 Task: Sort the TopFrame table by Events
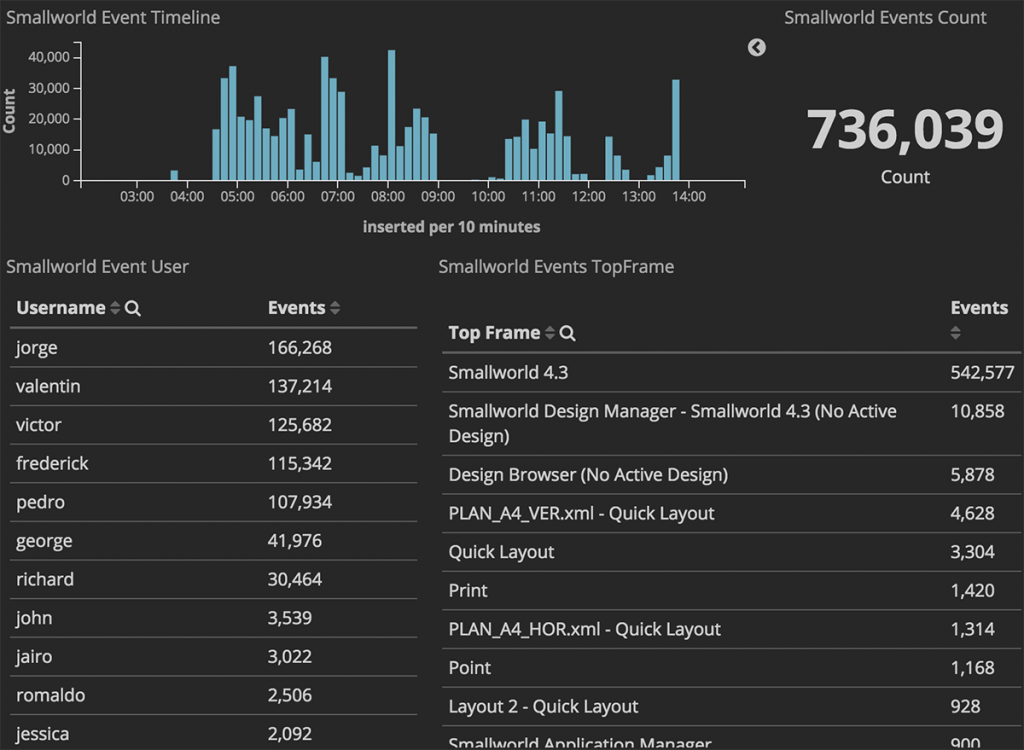pyautogui.click(x=955, y=333)
